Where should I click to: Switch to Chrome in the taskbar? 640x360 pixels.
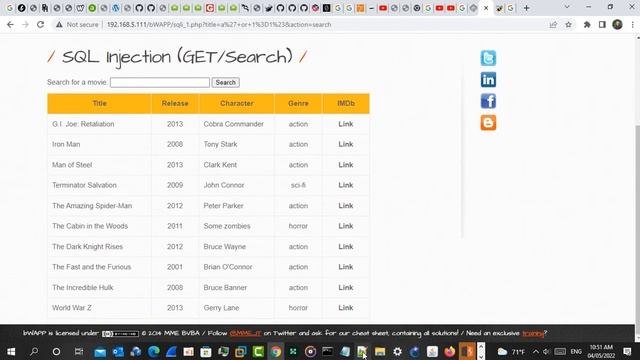click(x=276, y=351)
